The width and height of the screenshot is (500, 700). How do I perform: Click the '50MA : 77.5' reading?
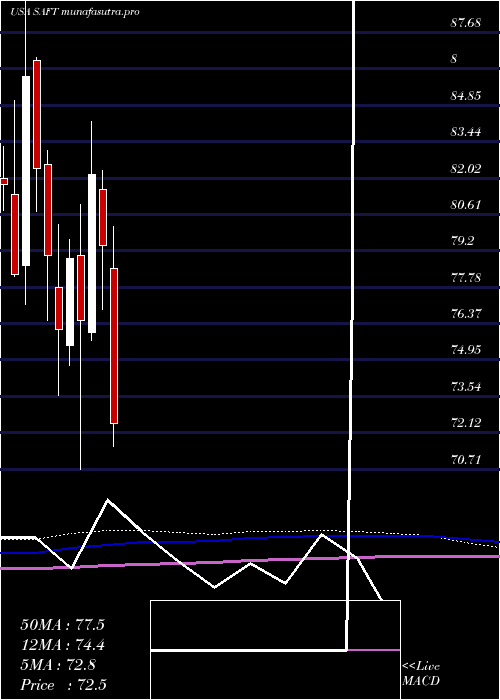[x=62, y=625]
